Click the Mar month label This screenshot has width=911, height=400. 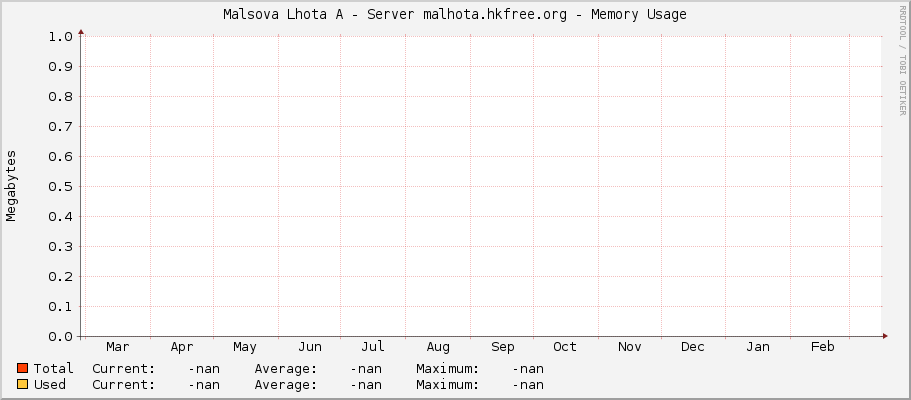tap(118, 347)
